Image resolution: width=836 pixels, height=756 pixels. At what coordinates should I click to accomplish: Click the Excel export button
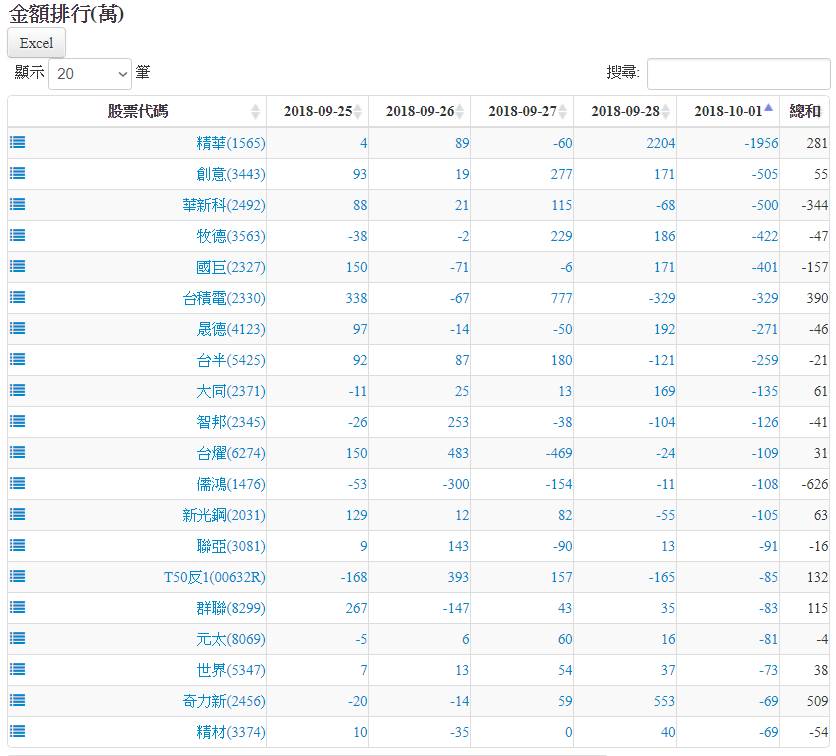[x=37, y=43]
